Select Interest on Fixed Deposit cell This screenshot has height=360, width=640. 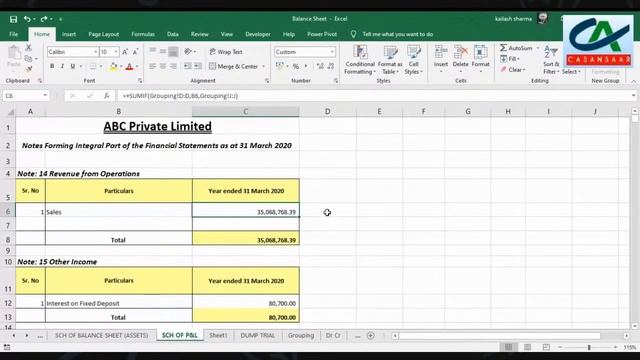tap(118, 302)
